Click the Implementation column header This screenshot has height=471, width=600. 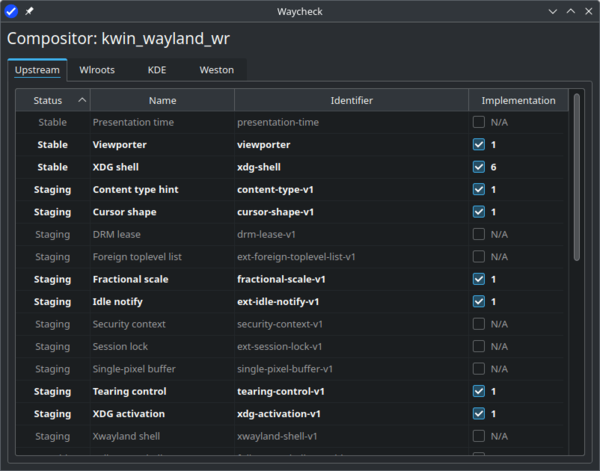518,100
